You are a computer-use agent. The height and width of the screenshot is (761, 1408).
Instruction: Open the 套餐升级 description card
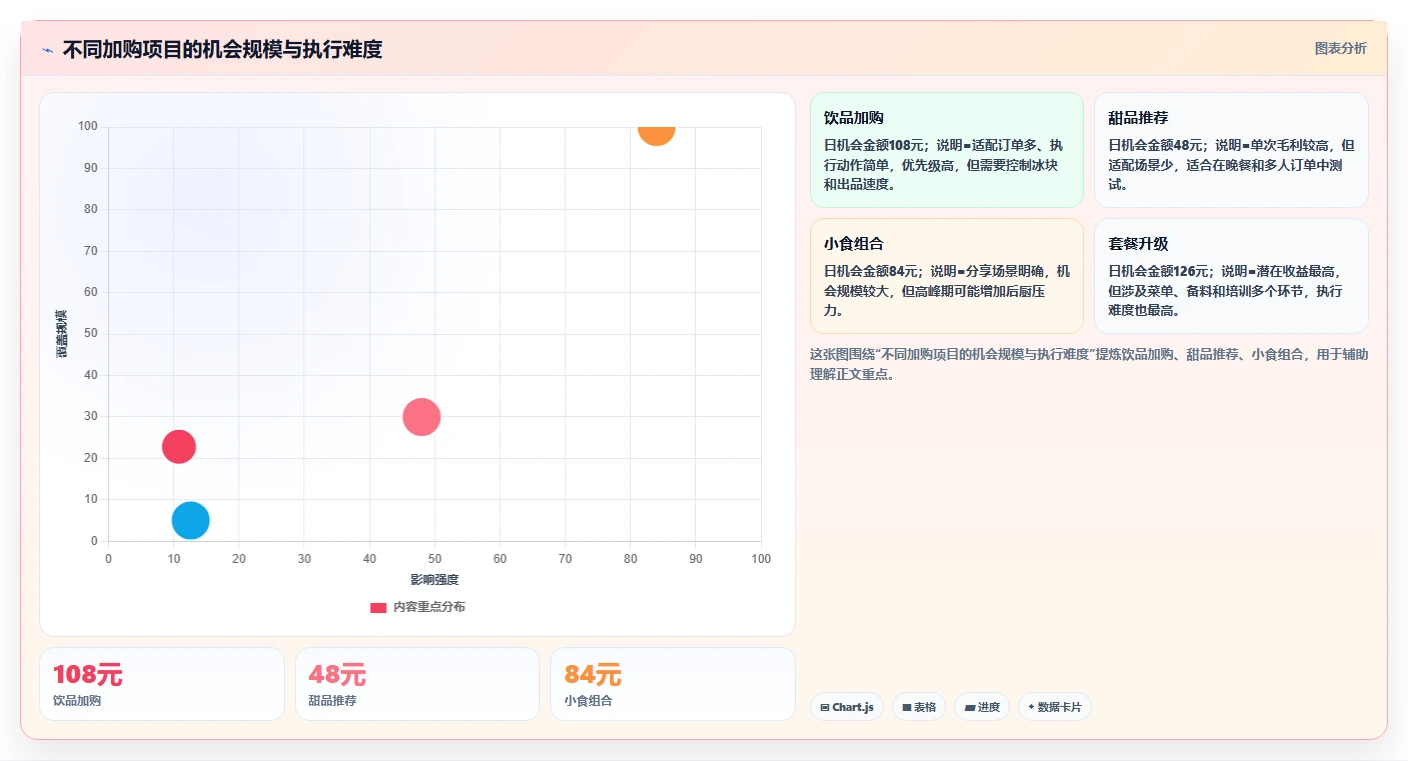(1231, 276)
